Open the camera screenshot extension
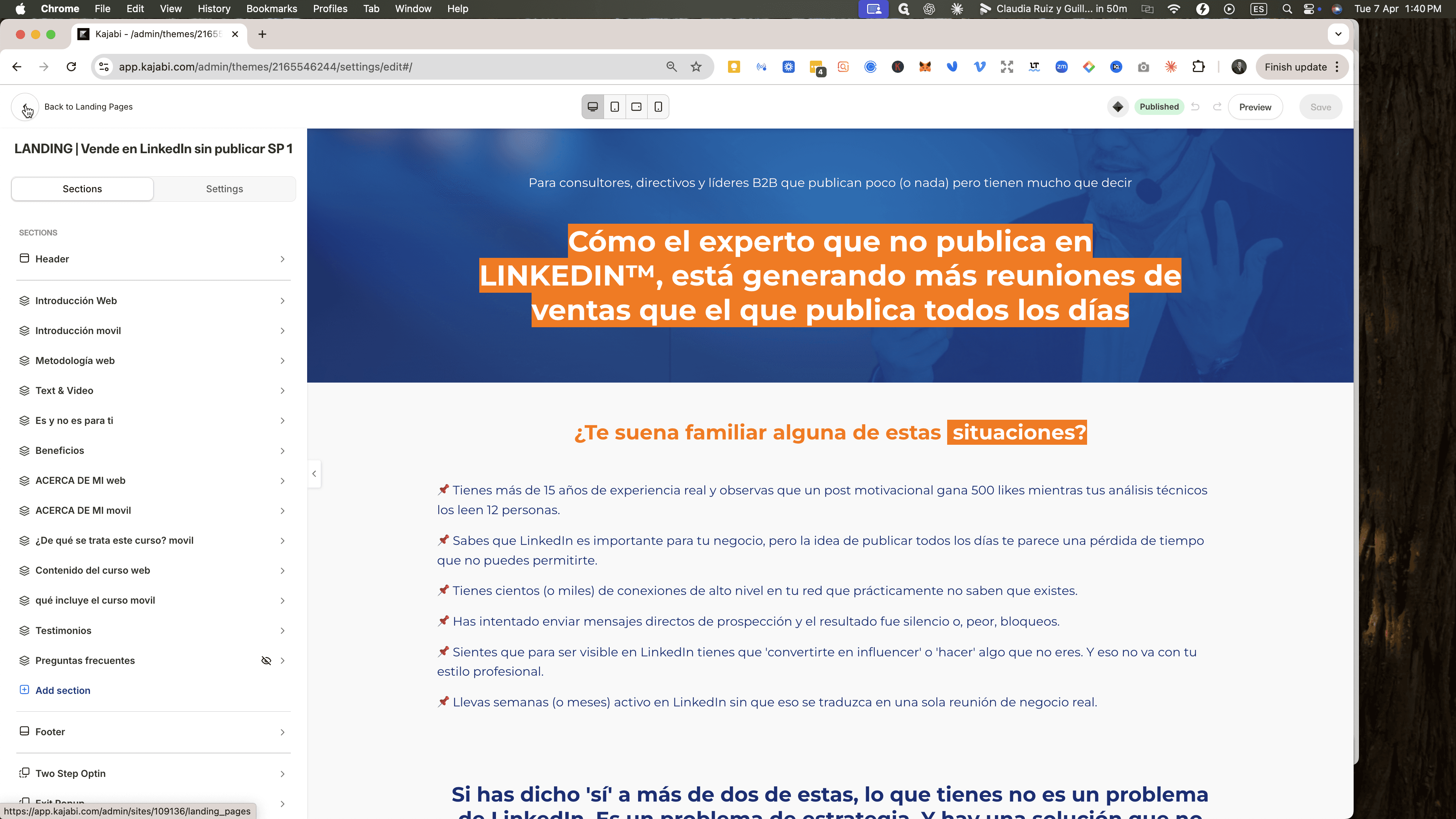The width and height of the screenshot is (1456, 819). [1143, 67]
